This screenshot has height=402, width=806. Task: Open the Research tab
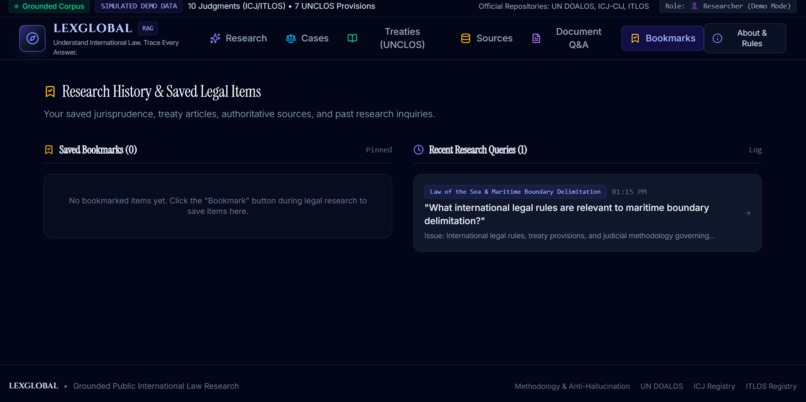[239, 38]
